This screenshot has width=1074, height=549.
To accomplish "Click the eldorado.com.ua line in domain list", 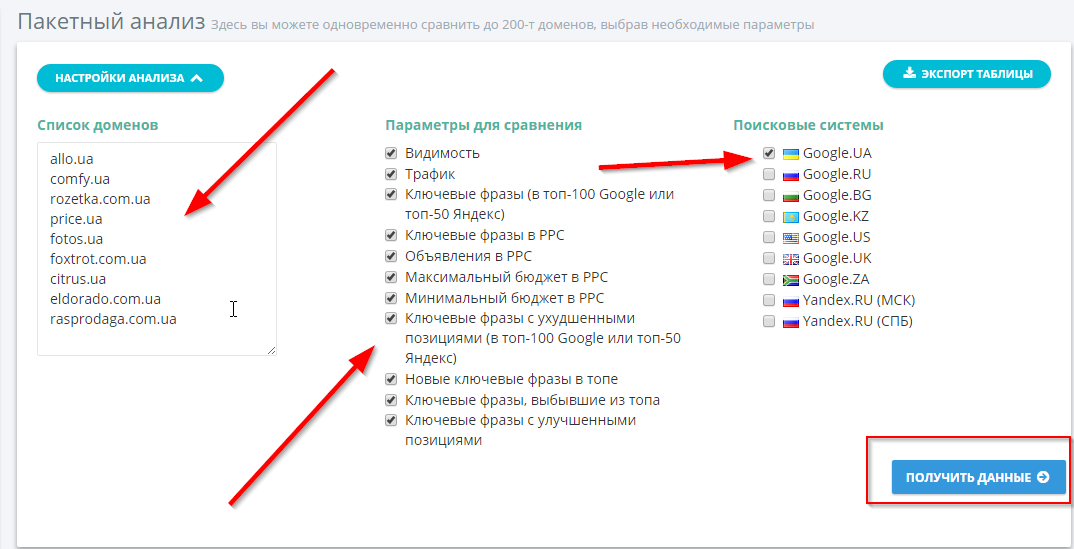I will point(105,299).
